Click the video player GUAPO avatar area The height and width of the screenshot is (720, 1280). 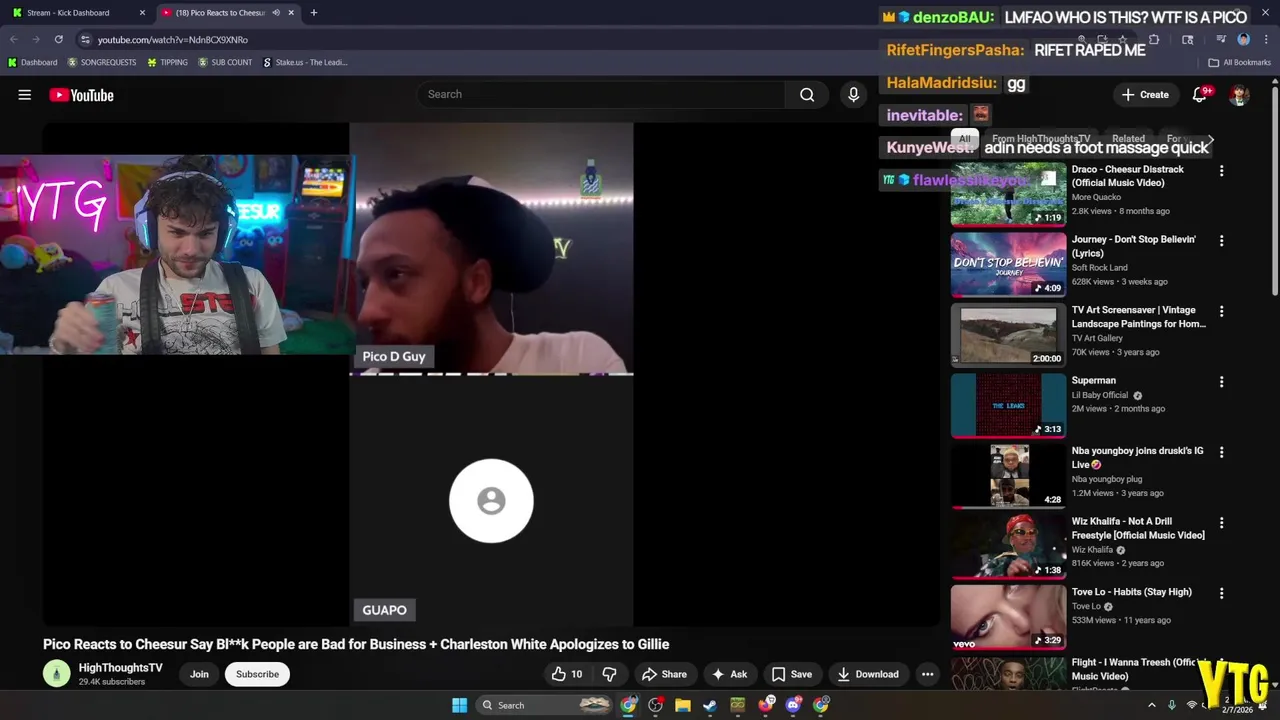[x=491, y=501]
